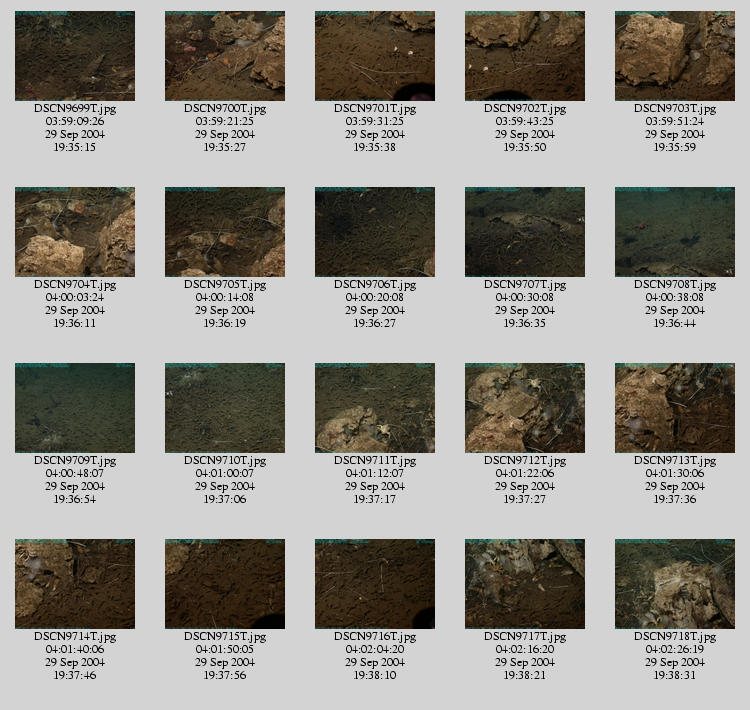View the DSCN9705T.jpg thumbnail
Image resolution: width=750 pixels, height=710 pixels.
point(225,232)
